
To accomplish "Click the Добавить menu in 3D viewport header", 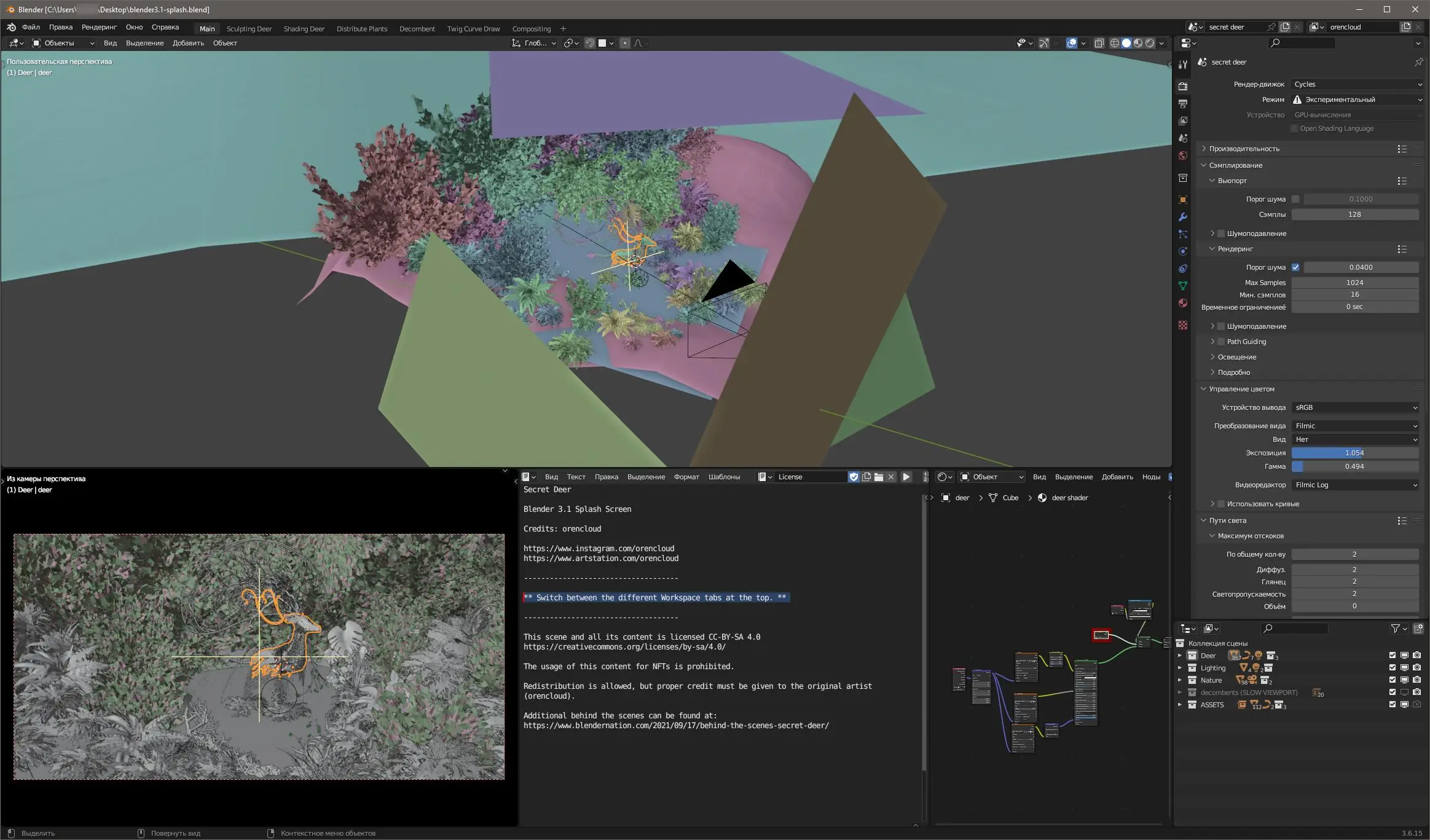I will [188, 43].
